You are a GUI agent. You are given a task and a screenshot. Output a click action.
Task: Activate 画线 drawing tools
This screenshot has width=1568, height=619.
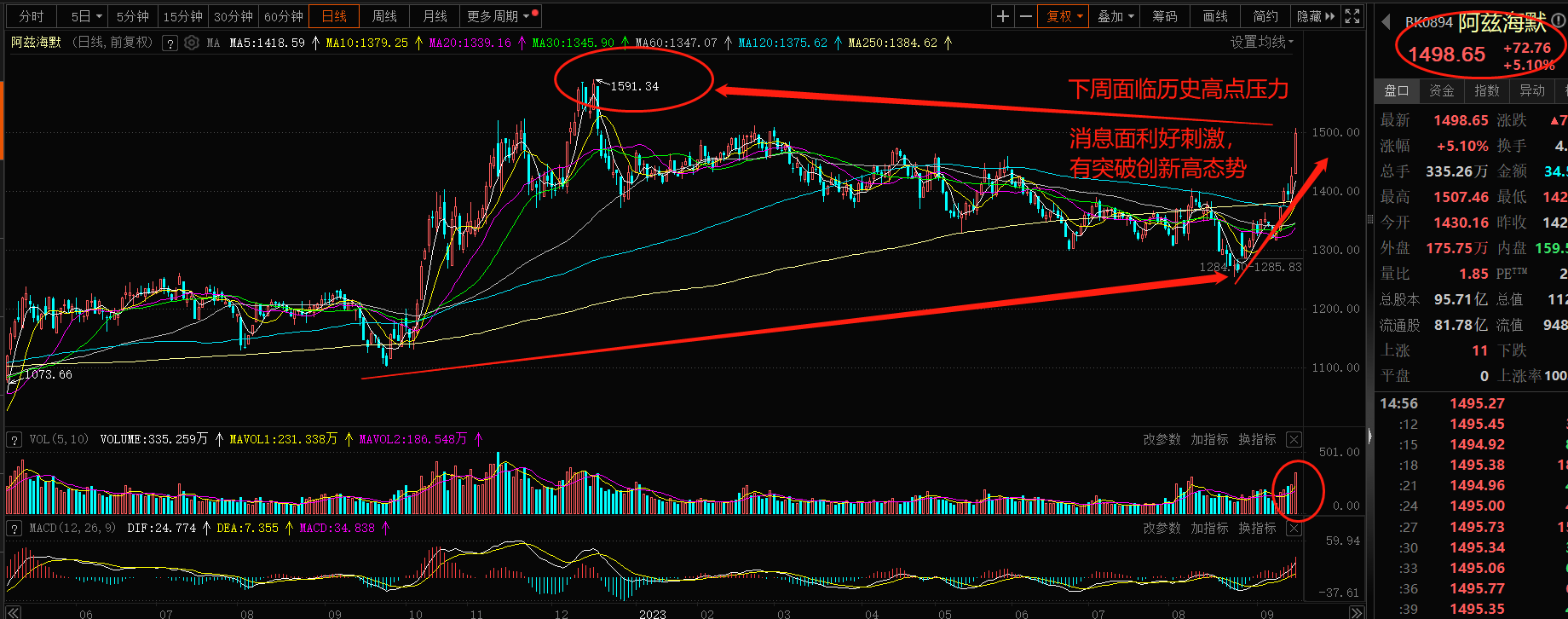click(x=1215, y=16)
